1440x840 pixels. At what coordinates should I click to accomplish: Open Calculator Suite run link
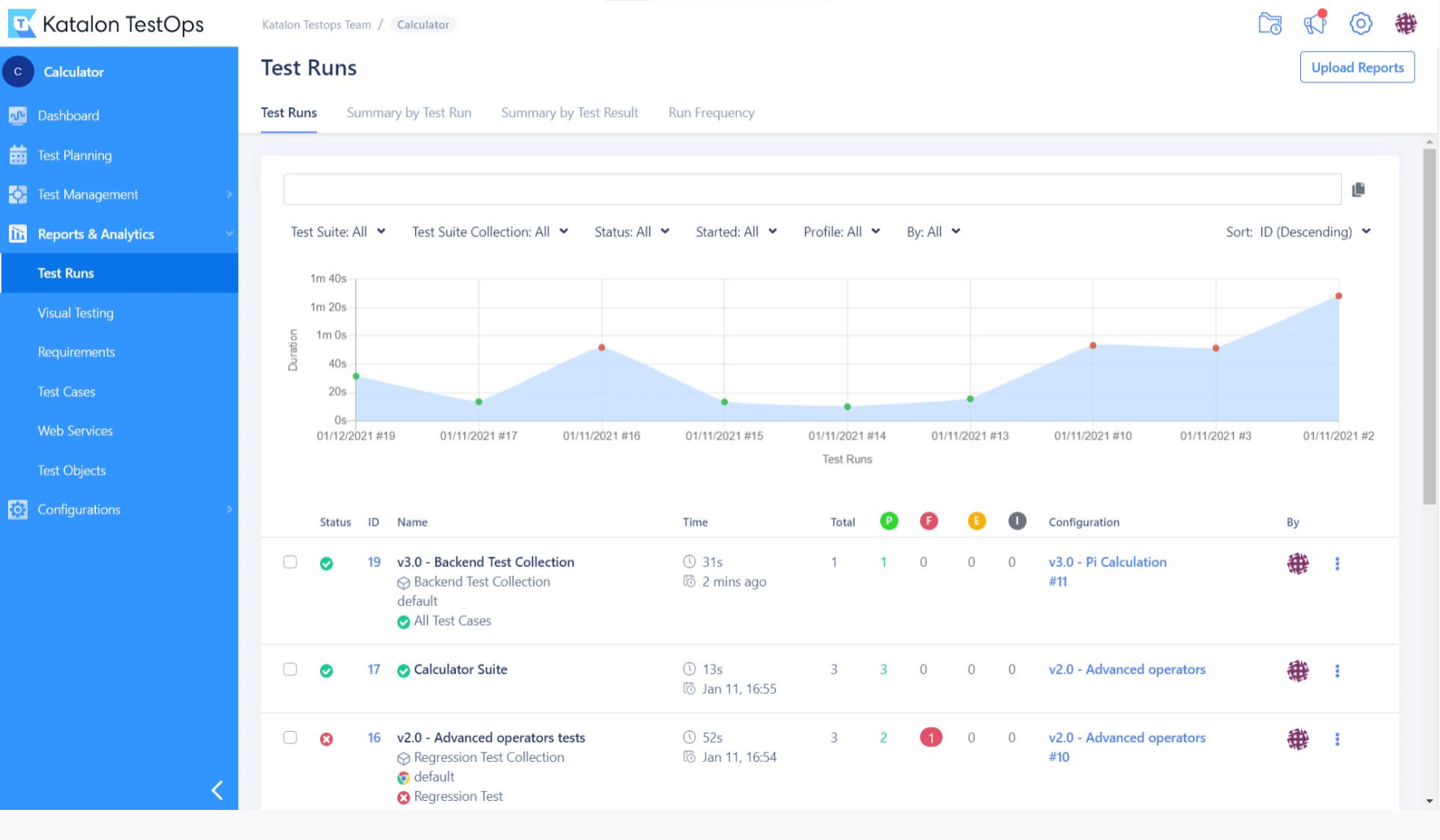460,669
